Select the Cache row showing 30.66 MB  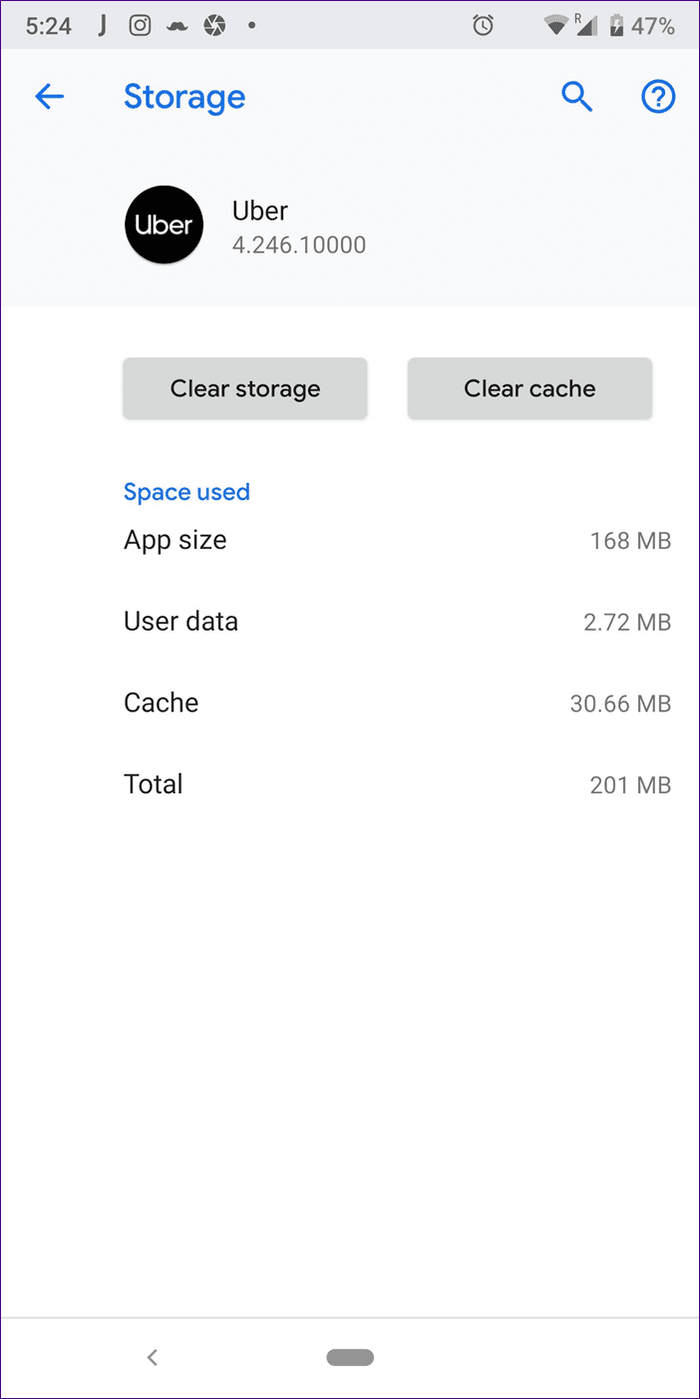click(x=397, y=703)
